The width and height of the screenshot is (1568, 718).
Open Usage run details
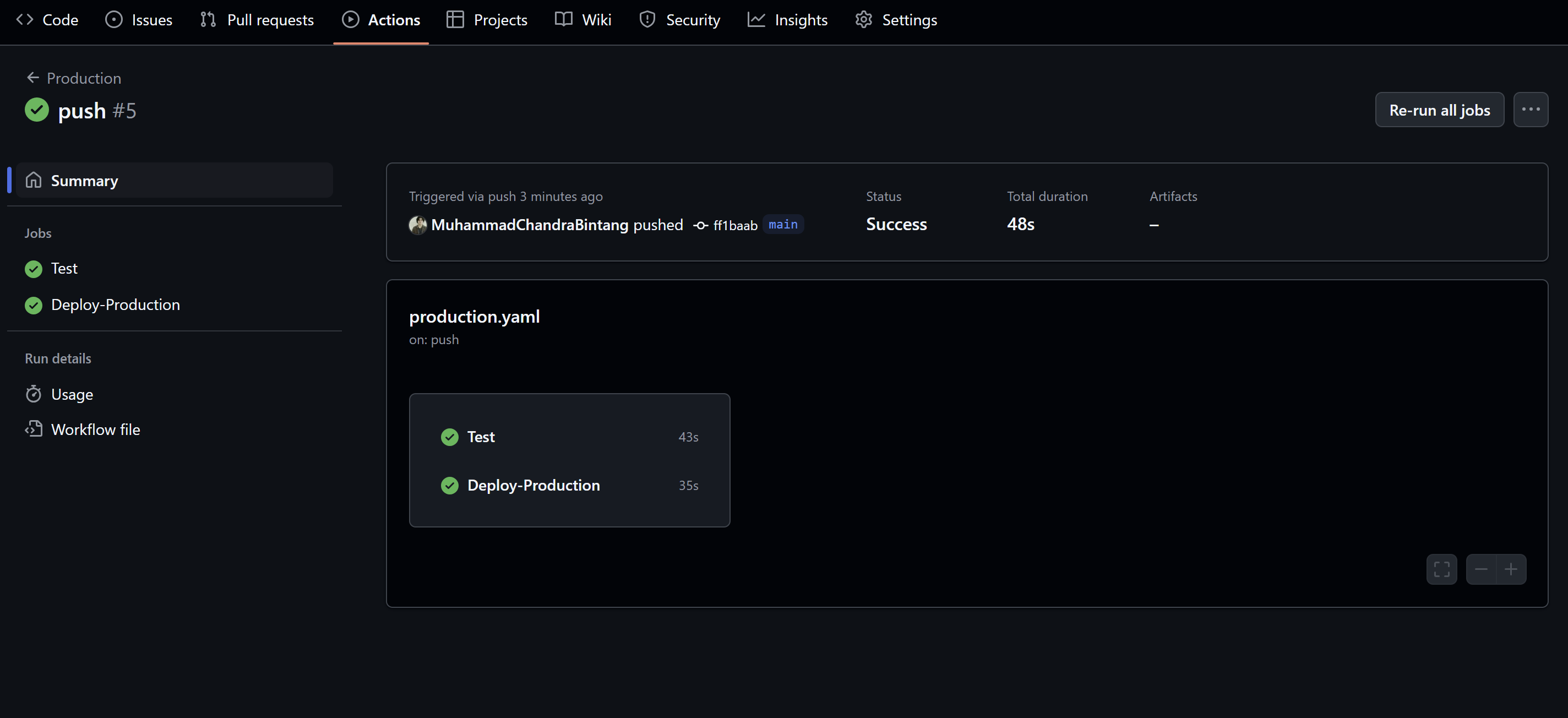click(x=73, y=394)
